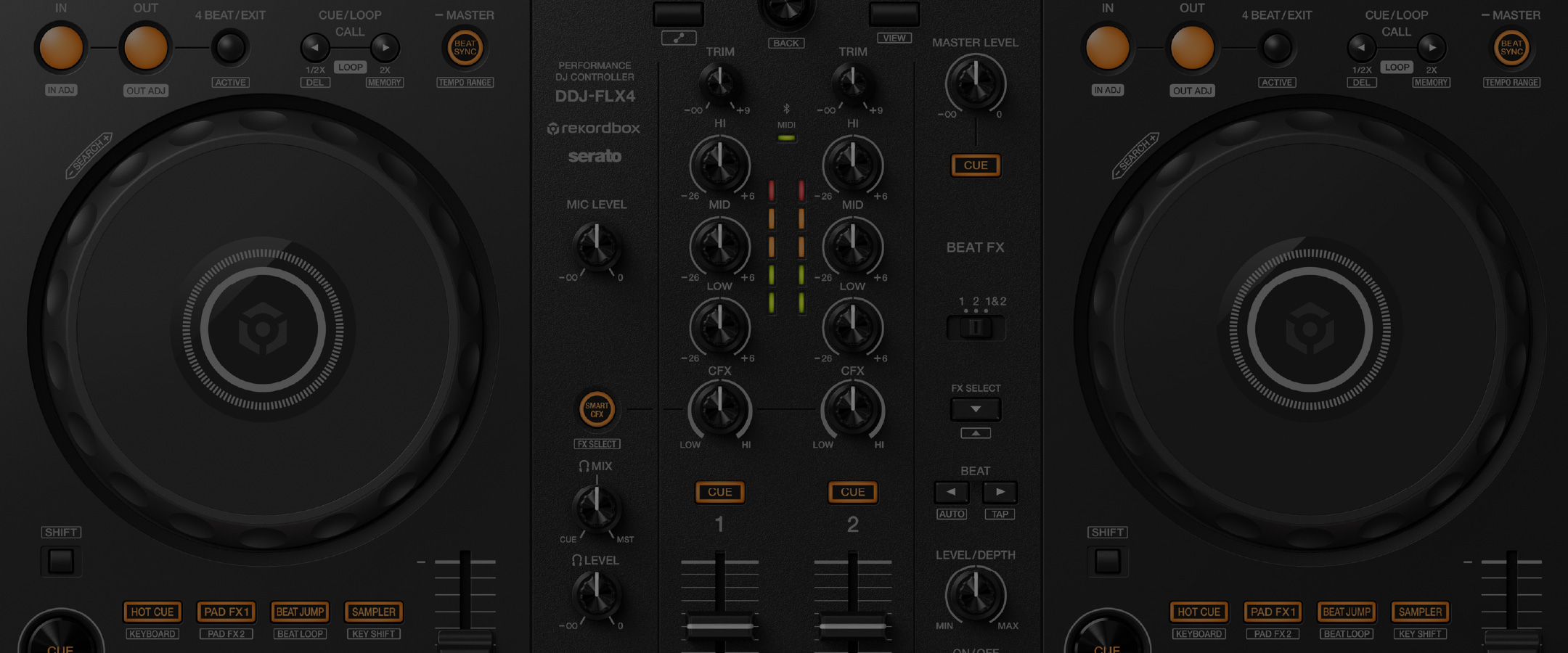
Task: Click the MASTER LEVEL knob
Action: [x=976, y=84]
